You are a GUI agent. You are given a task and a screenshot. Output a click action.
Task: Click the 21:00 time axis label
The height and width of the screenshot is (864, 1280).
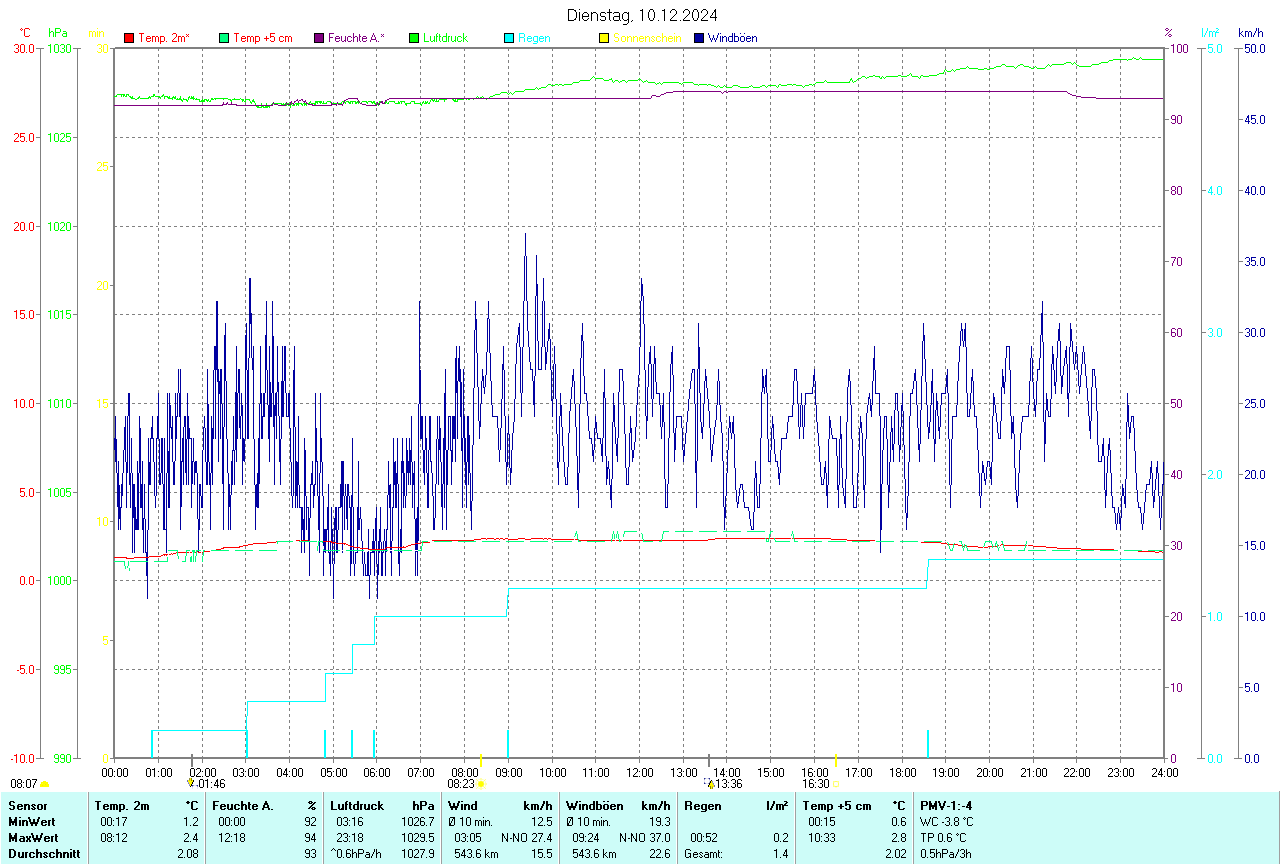1033,772
